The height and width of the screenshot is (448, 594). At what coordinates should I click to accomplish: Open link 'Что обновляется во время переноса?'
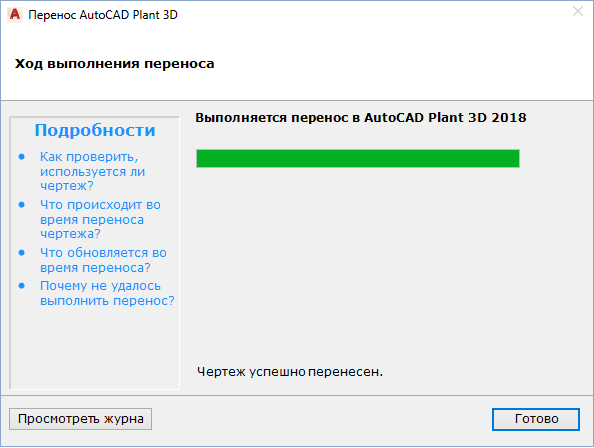coord(103,260)
